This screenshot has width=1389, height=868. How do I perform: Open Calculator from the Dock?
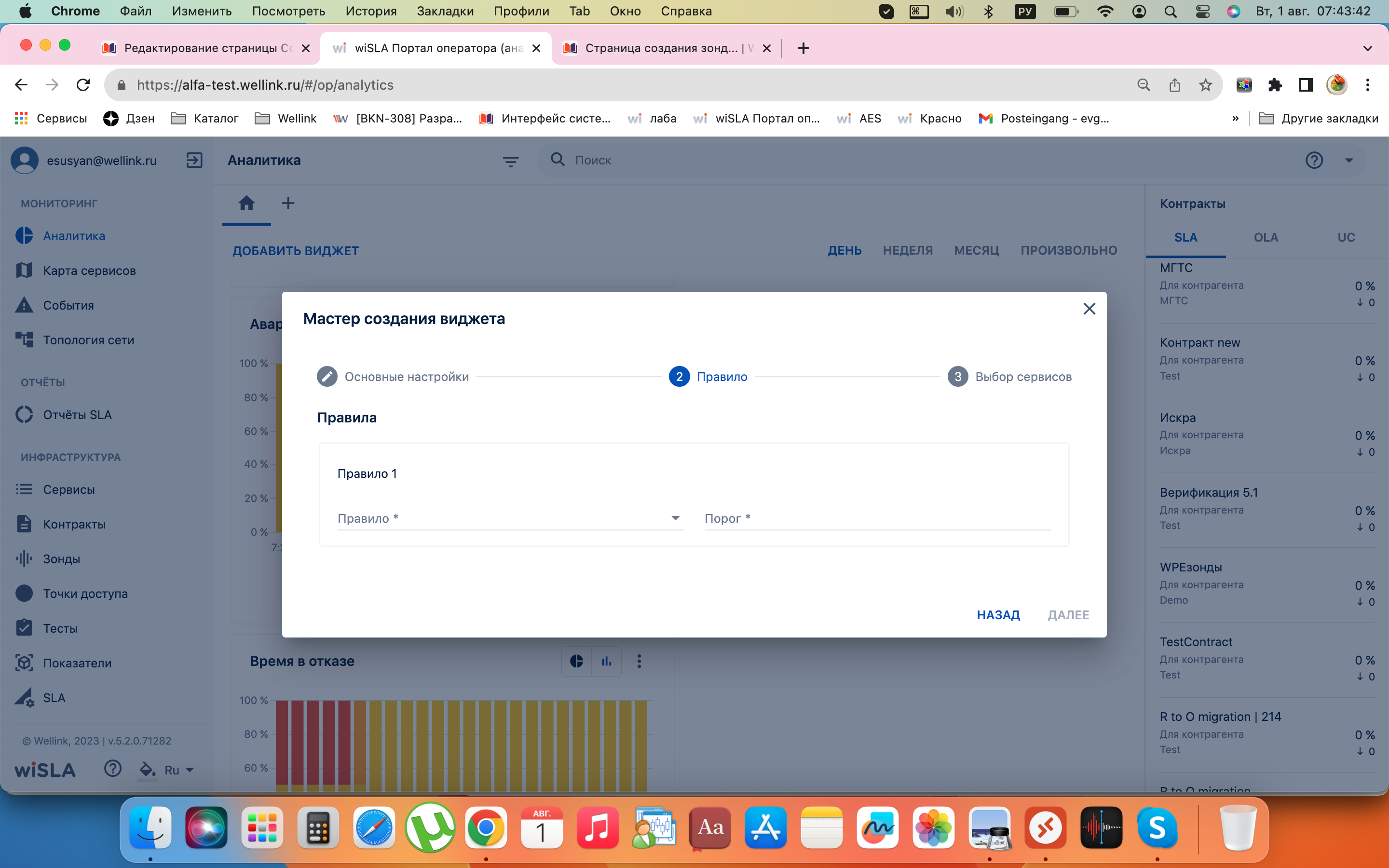click(x=318, y=827)
